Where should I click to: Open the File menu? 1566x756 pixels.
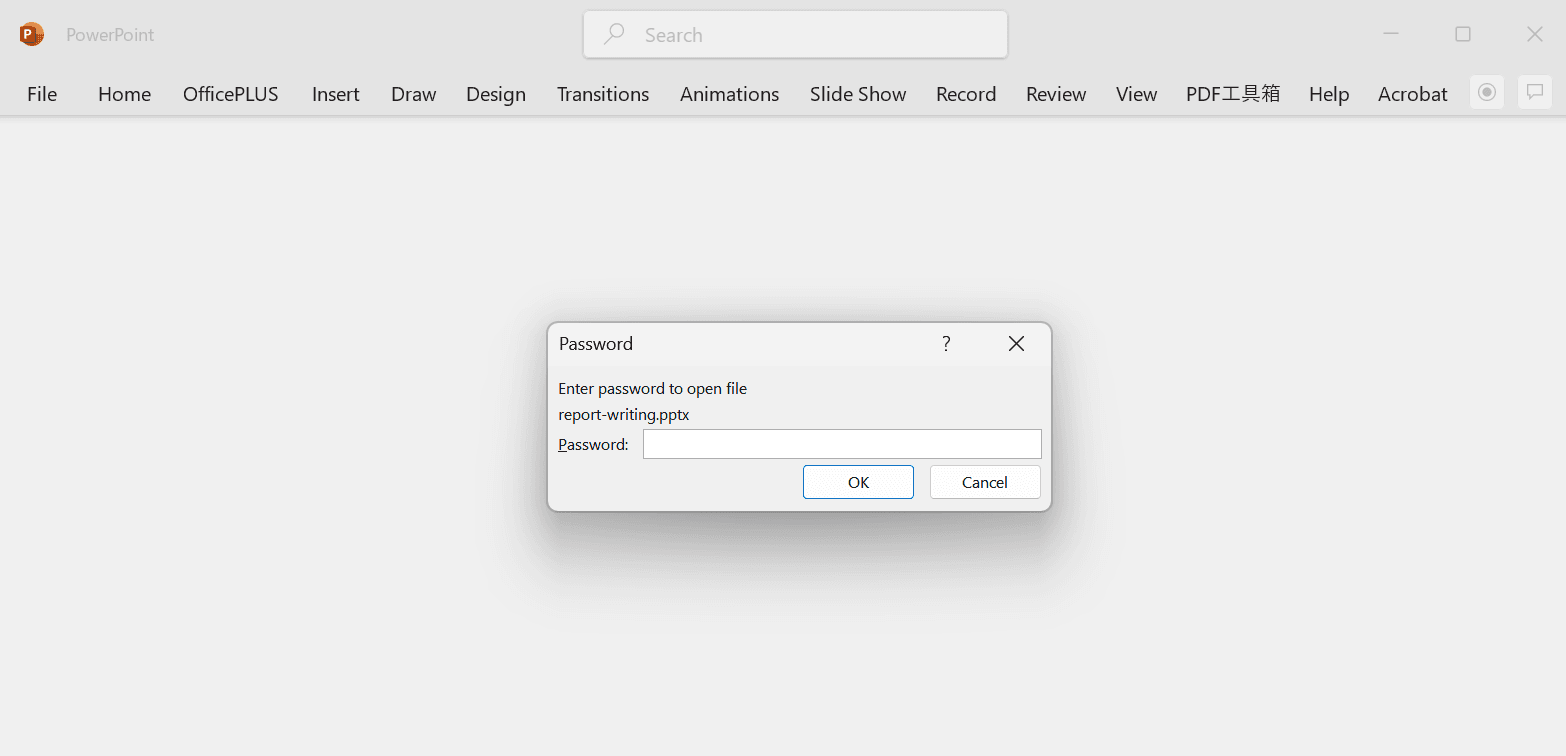coord(42,94)
